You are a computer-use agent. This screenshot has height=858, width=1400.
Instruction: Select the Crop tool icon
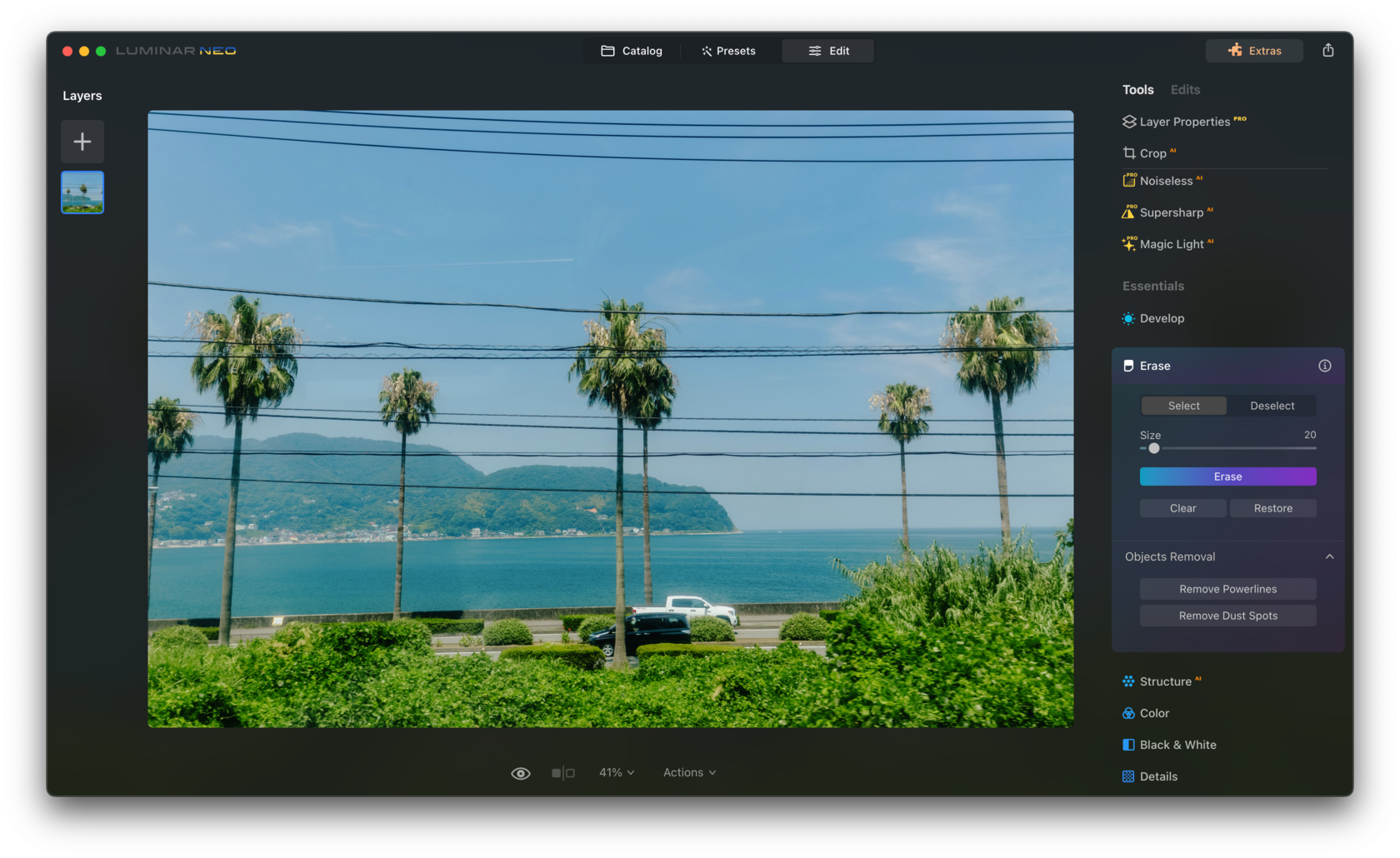1129,153
